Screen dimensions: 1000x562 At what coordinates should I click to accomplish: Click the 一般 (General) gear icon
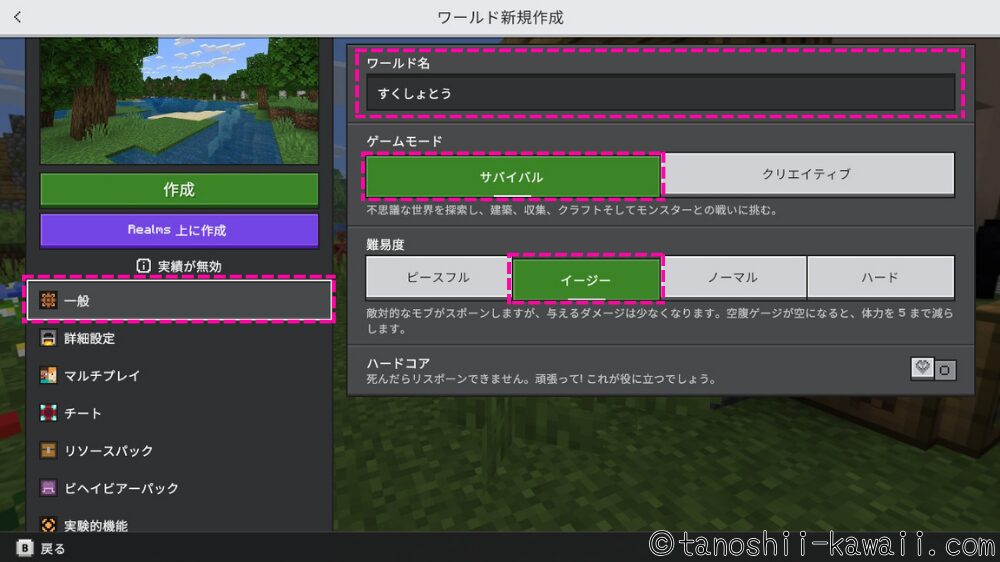[48, 300]
